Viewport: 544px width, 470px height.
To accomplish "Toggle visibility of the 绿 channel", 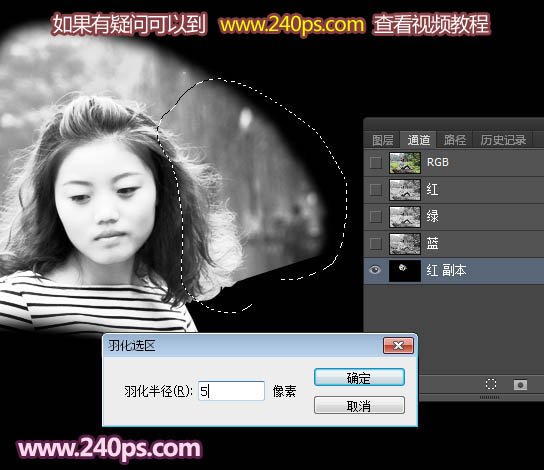I will [x=375, y=216].
